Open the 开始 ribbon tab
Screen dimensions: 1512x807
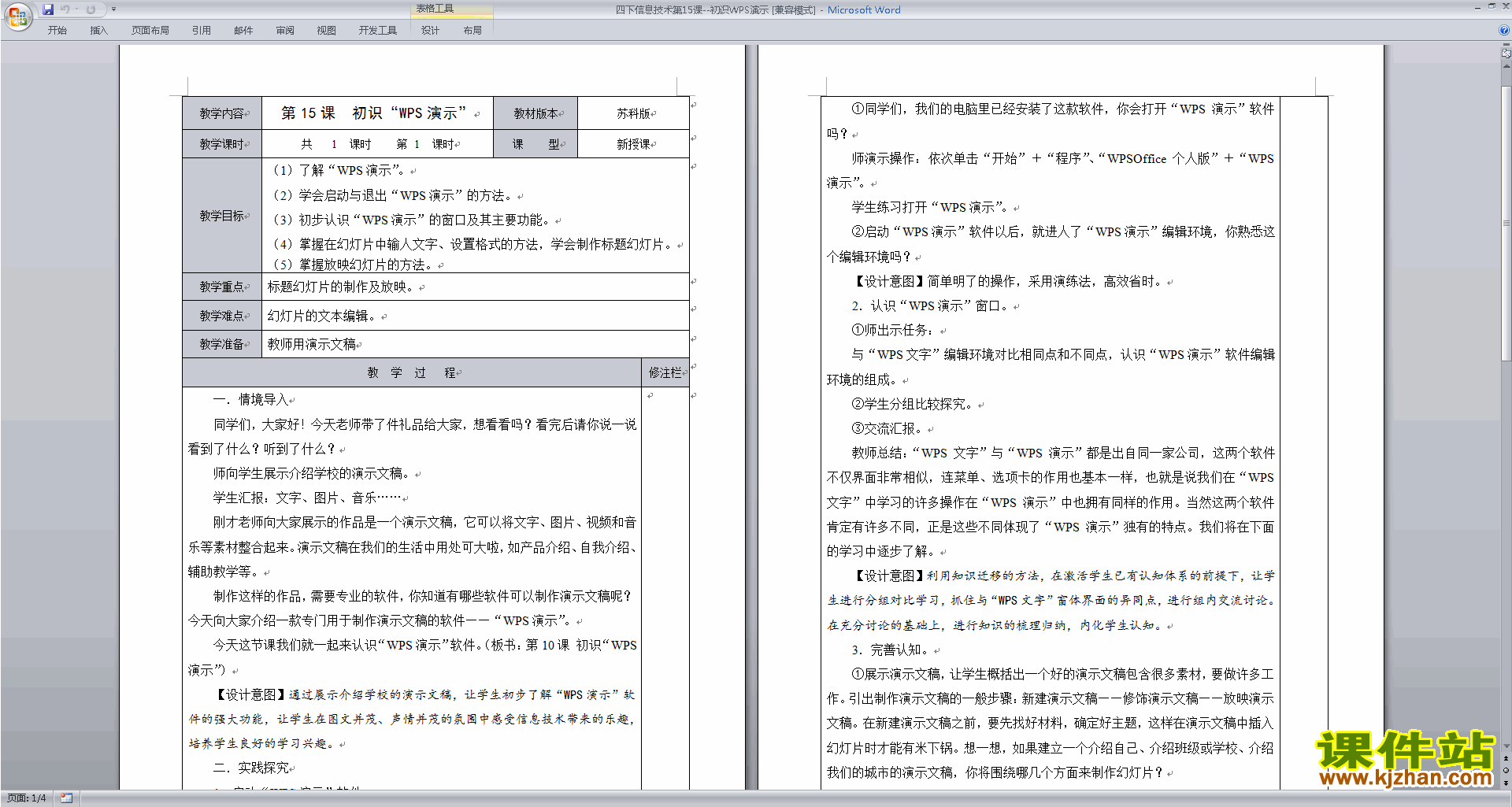tap(57, 31)
